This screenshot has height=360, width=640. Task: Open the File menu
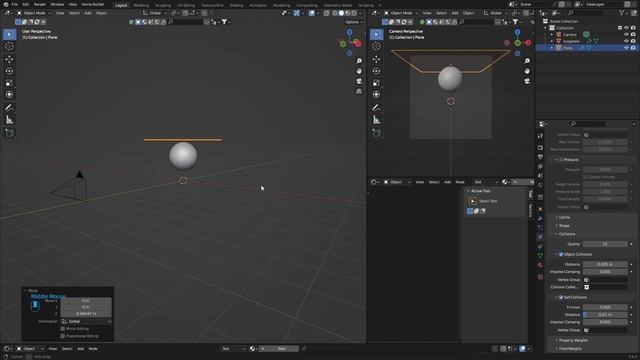[x=15, y=4]
